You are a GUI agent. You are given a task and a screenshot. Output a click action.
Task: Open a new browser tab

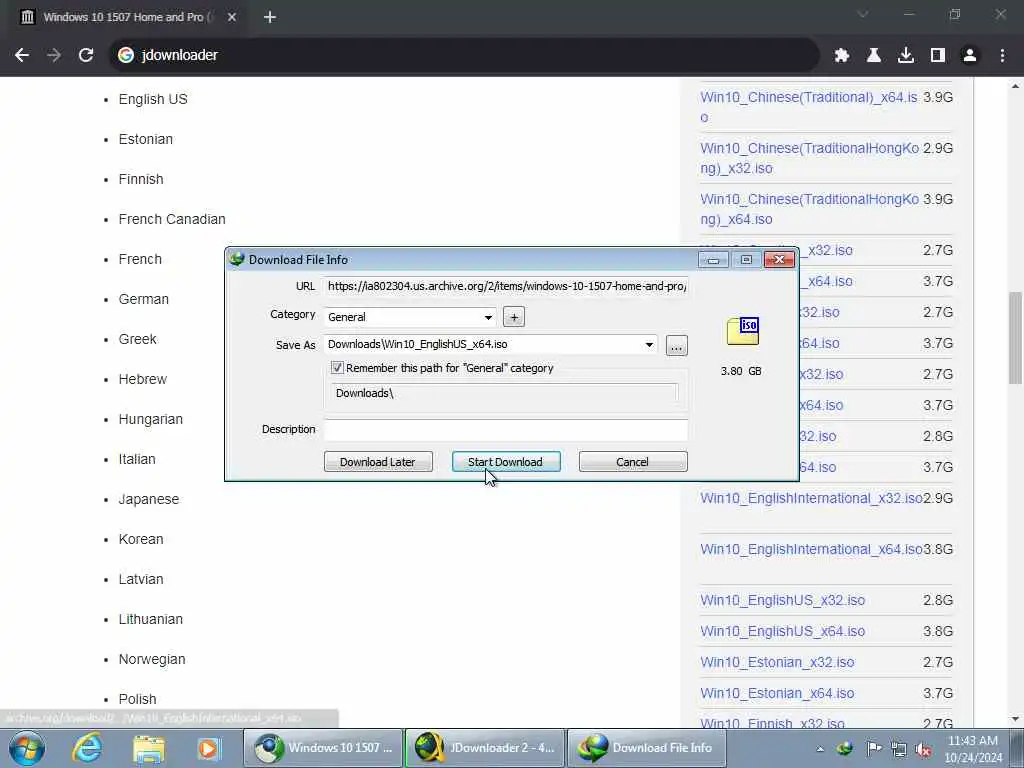pos(270,18)
